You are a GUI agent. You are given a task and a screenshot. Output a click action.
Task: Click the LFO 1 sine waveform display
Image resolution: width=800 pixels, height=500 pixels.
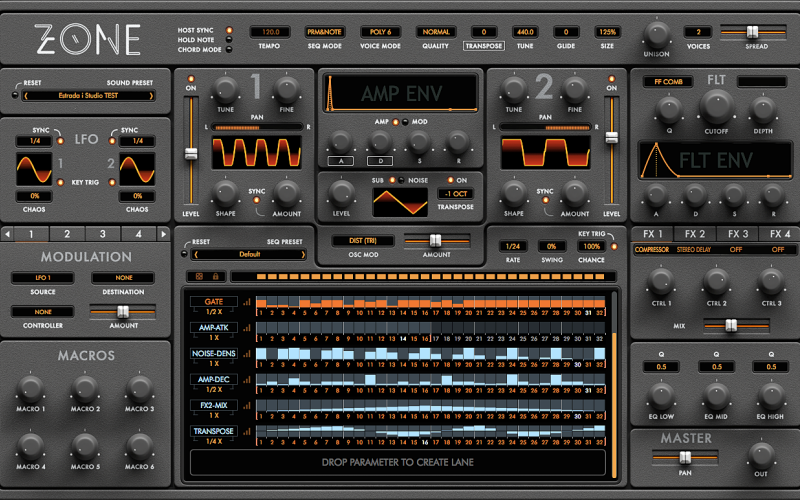coord(34,169)
